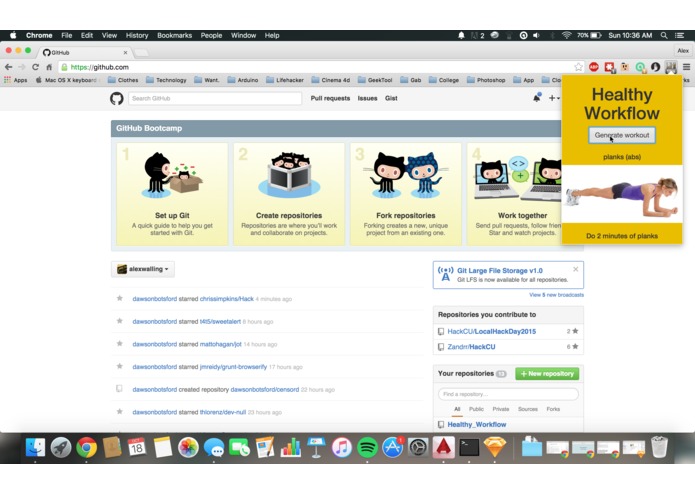Image resolution: width=695 pixels, height=494 pixels.
Task: Open the Set up Git bootcamp card
Action: tap(172, 194)
